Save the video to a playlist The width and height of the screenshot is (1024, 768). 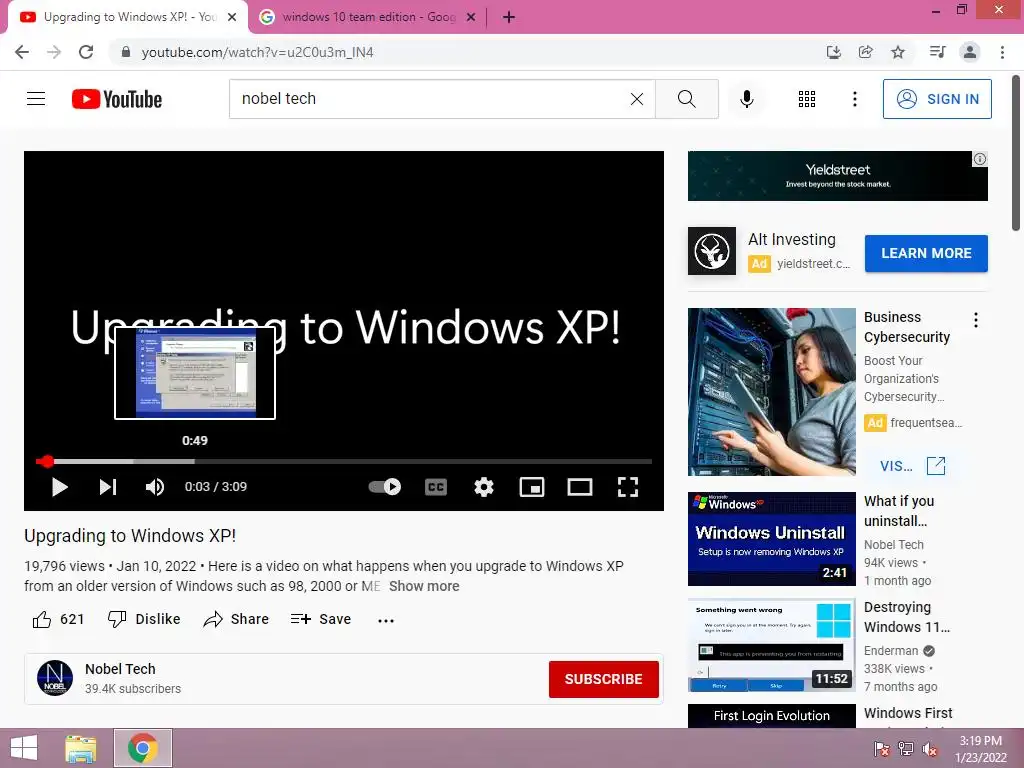pyautogui.click(x=321, y=619)
